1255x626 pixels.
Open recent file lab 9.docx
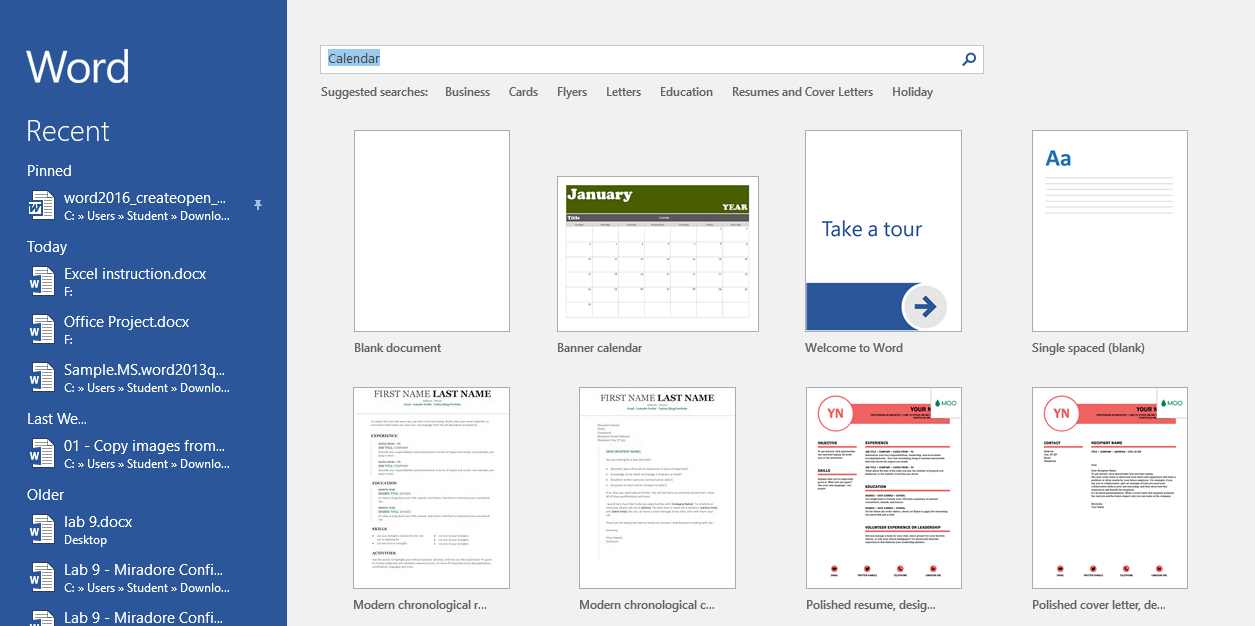pos(143,530)
